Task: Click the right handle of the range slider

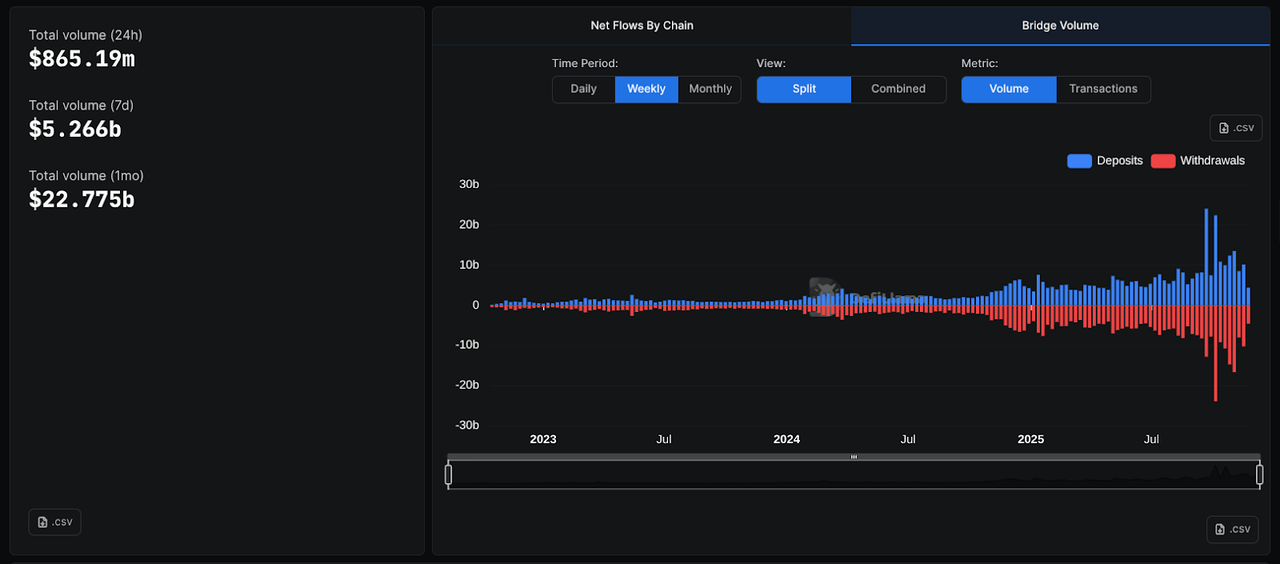Action: click(x=1260, y=475)
